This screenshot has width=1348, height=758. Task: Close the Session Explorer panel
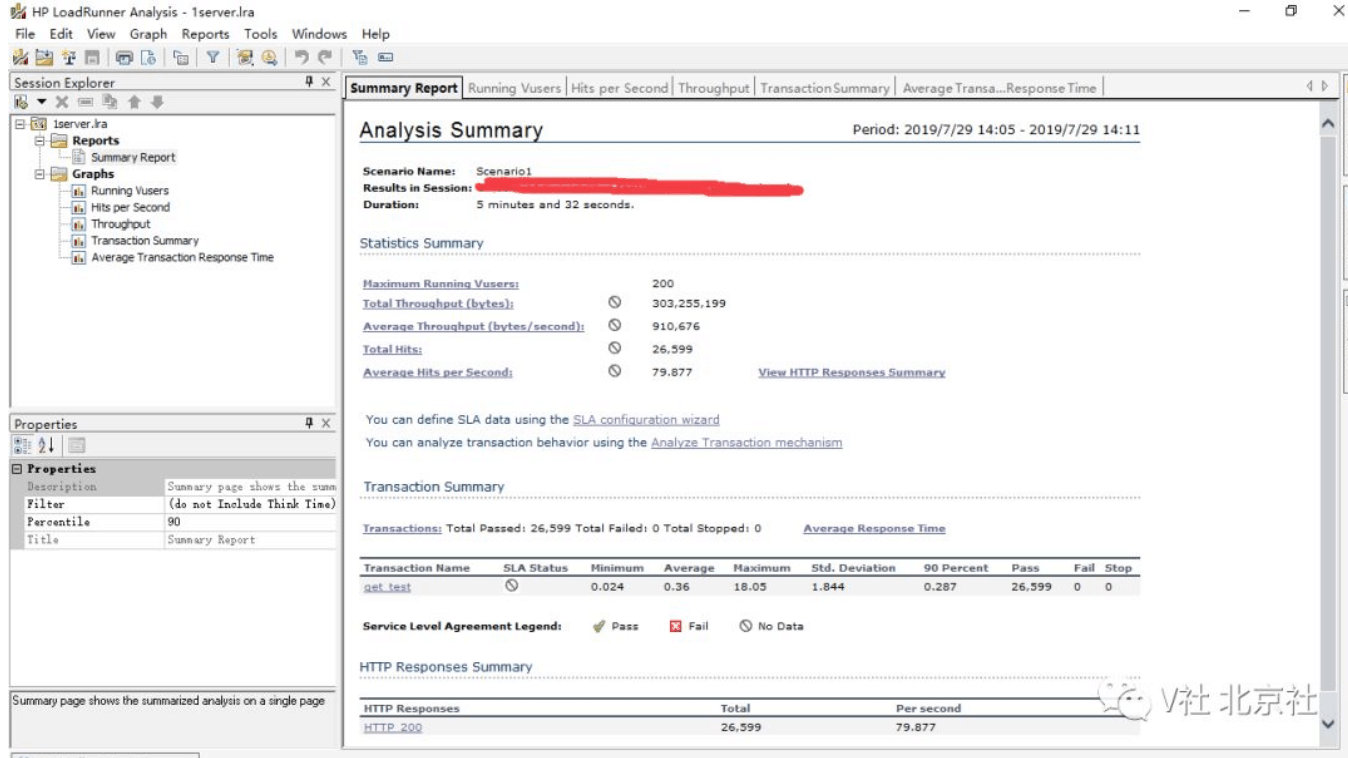click(326, 82)
